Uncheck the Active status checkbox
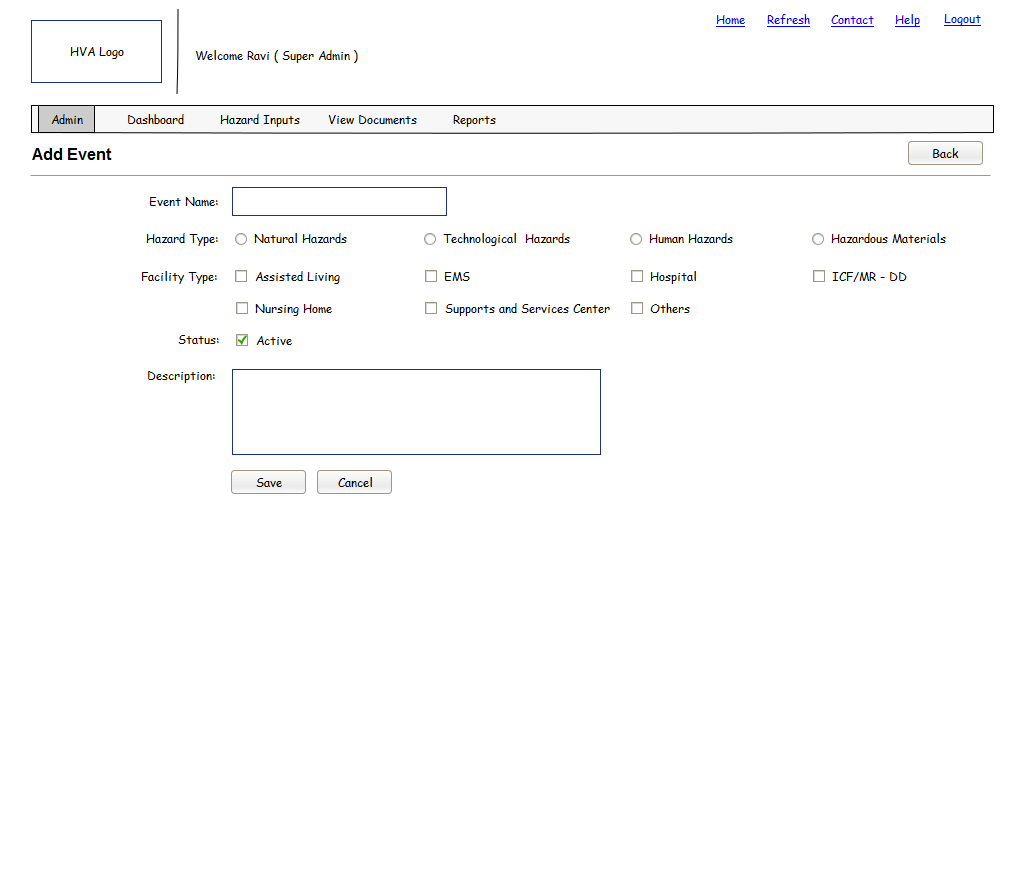Viewport: 1024px width, 874px height. point(242,341)
